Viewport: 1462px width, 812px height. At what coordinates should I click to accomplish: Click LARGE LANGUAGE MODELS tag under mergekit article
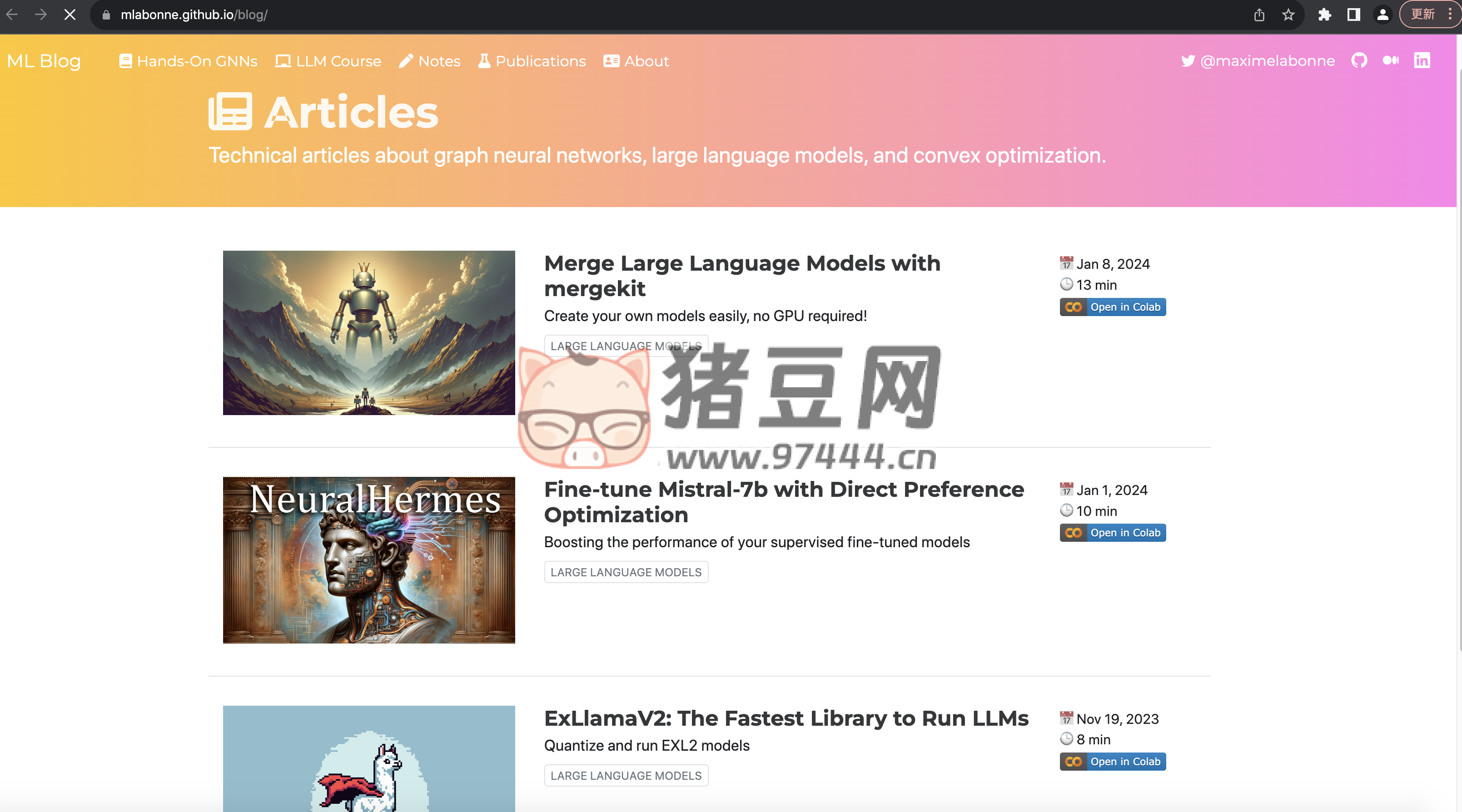626,346
